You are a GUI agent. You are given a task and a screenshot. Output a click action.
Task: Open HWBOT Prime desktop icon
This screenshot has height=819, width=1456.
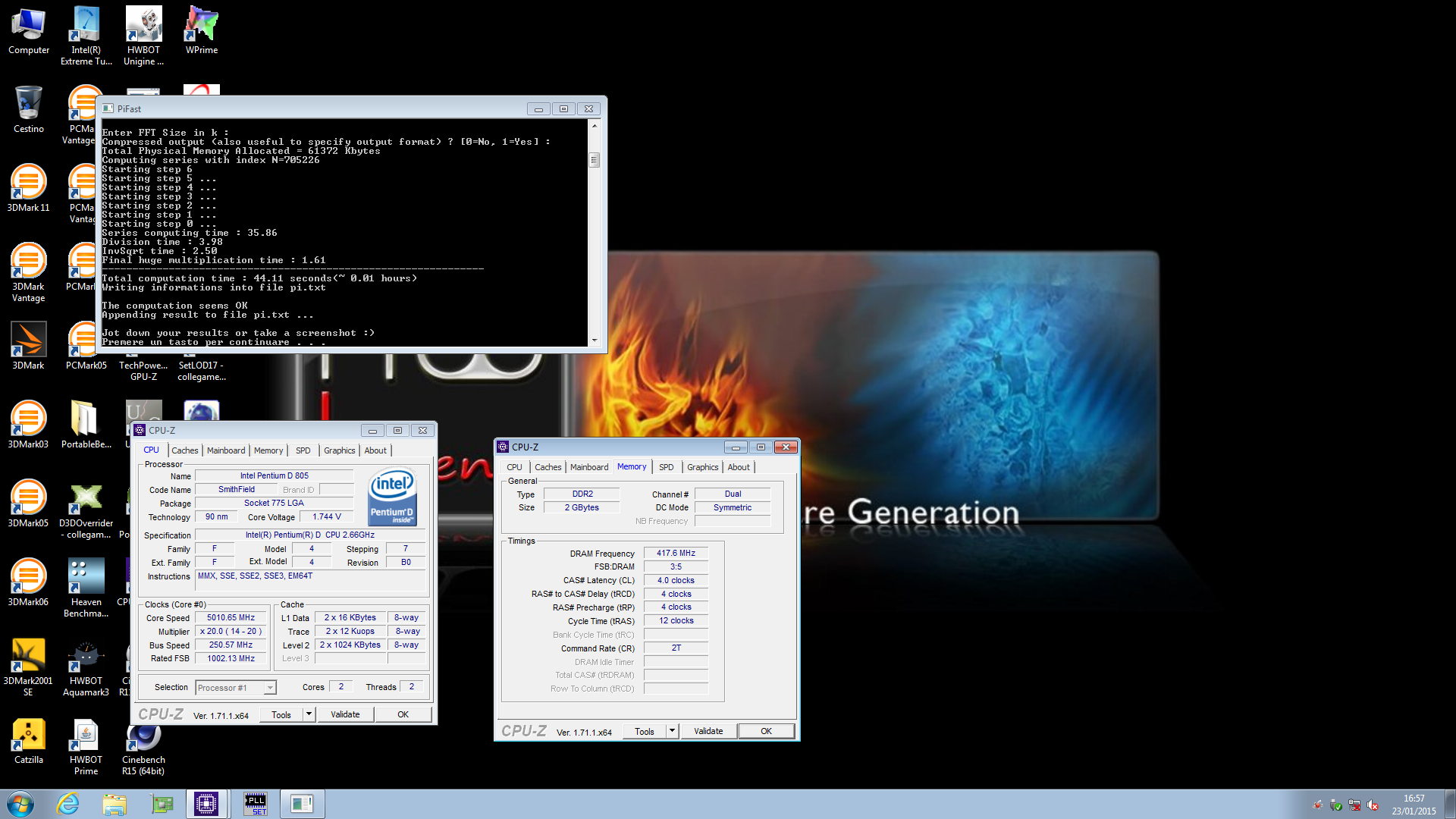point(86,746)
